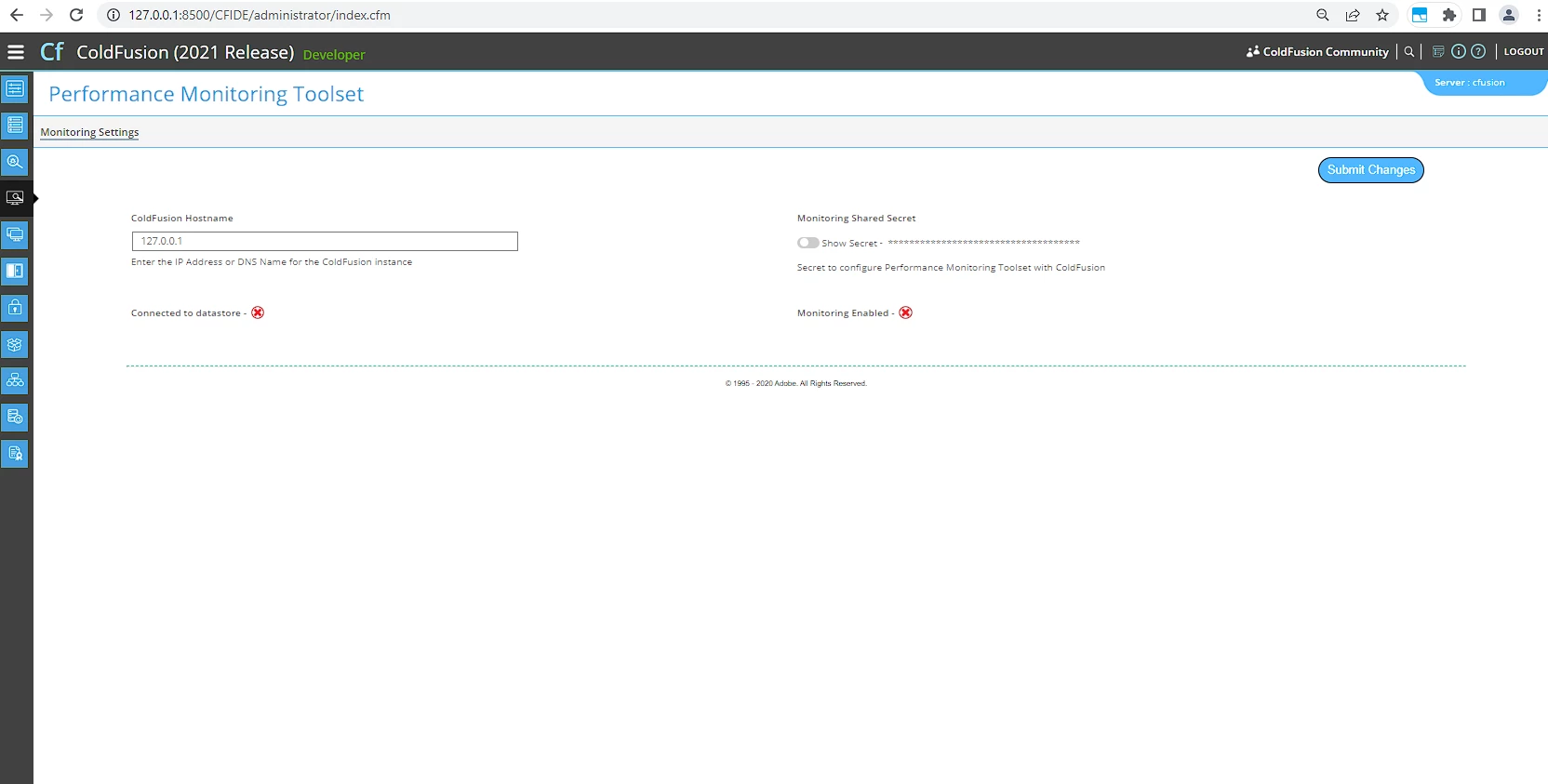Reload the page with the refresh icon
1548x784 pixels.
pyautogui.click(x=76, y=15)
